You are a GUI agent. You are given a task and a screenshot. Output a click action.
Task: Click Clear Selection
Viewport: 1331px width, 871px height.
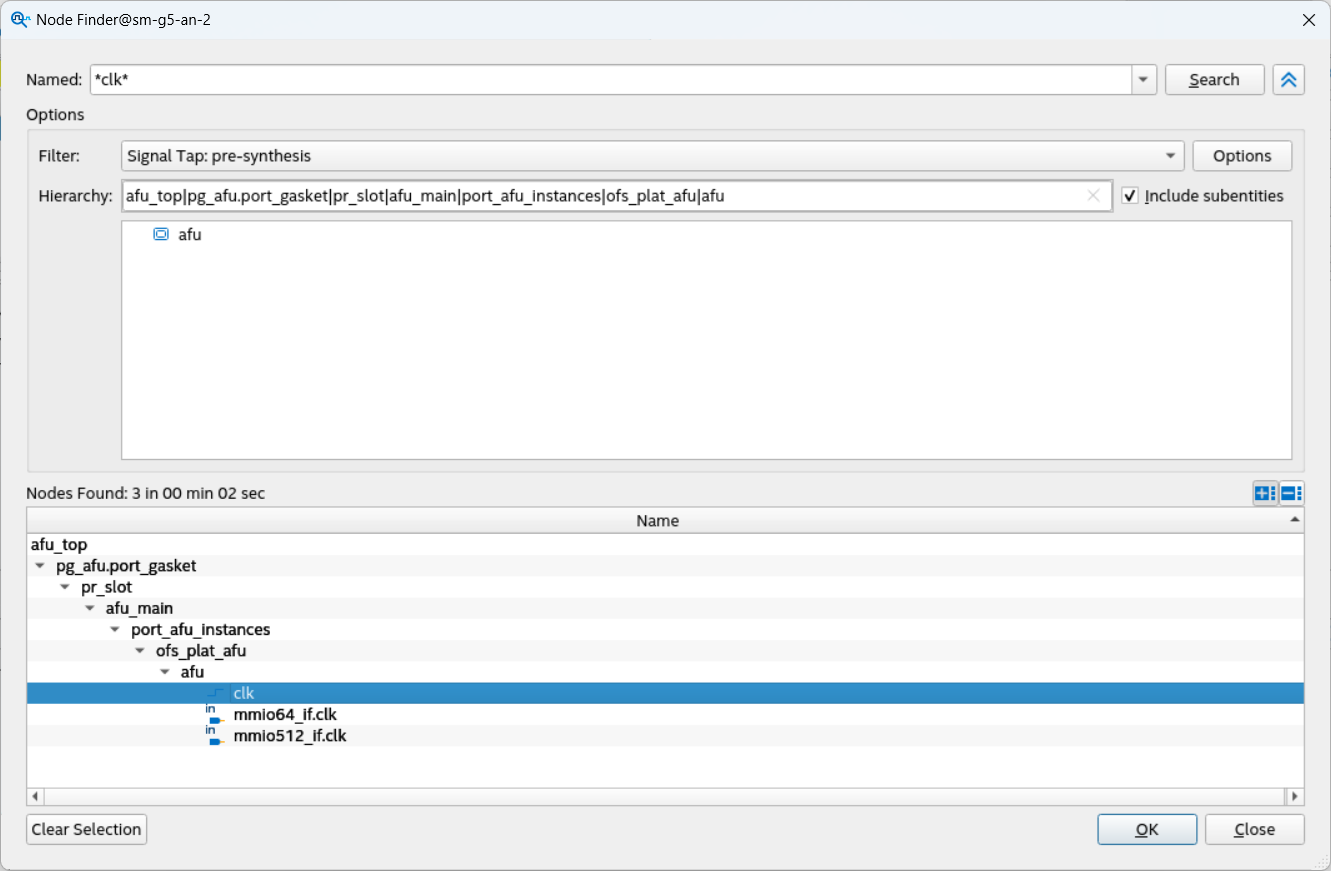pos(86,829)
